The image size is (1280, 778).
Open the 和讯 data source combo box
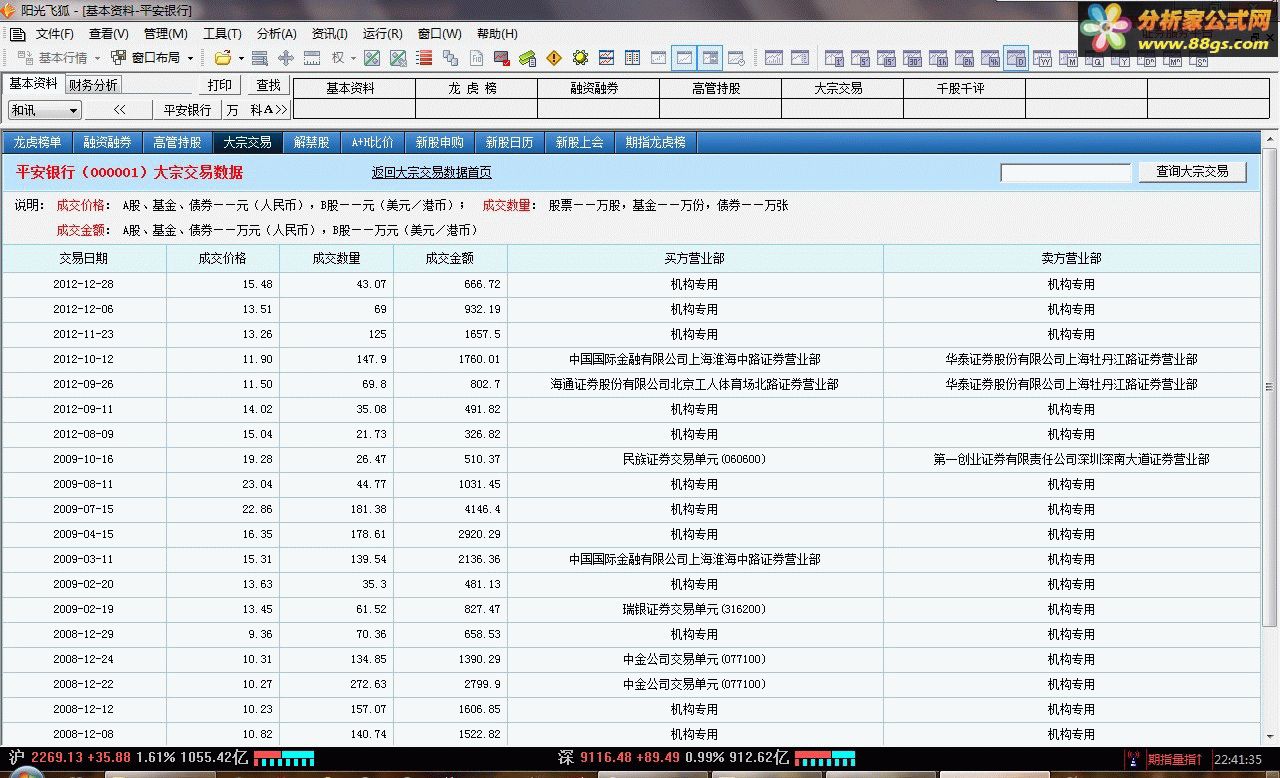click(x=45, y=110)
